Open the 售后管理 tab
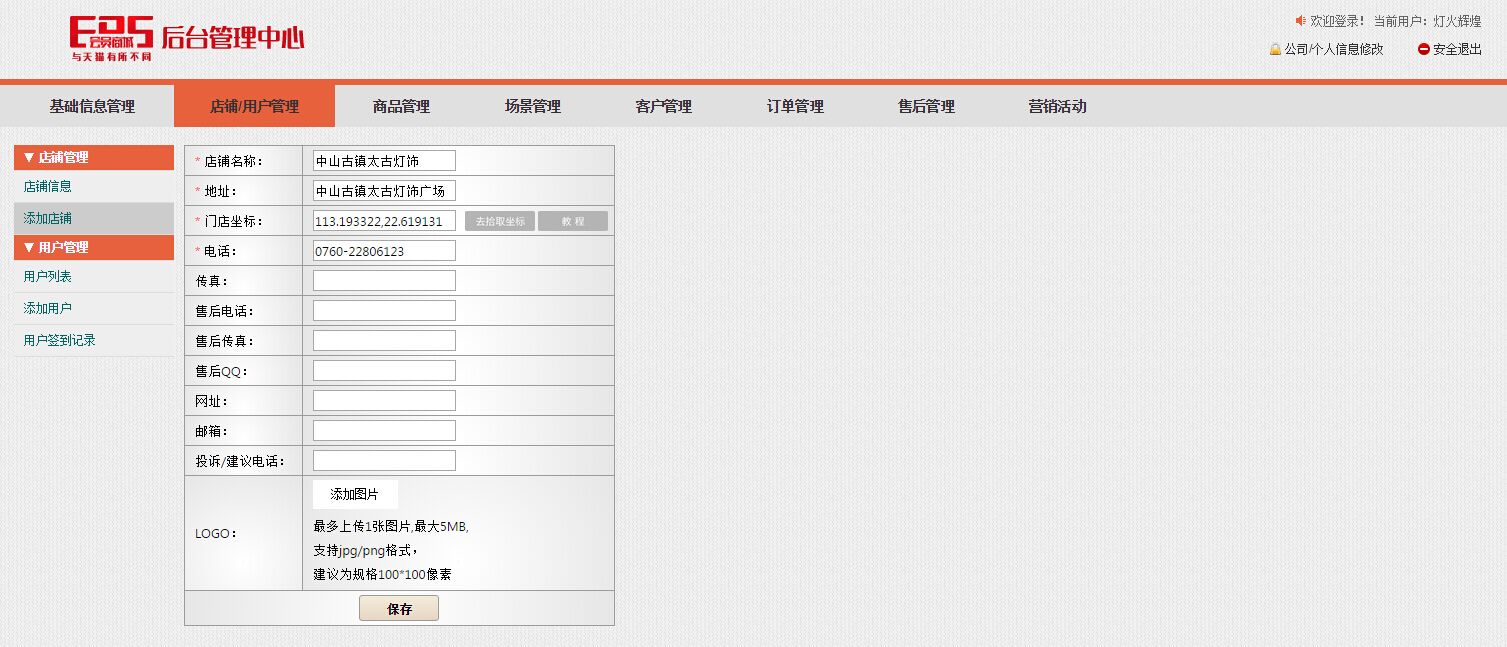Viewport: 1507px width, 647px height. point(926,106)
